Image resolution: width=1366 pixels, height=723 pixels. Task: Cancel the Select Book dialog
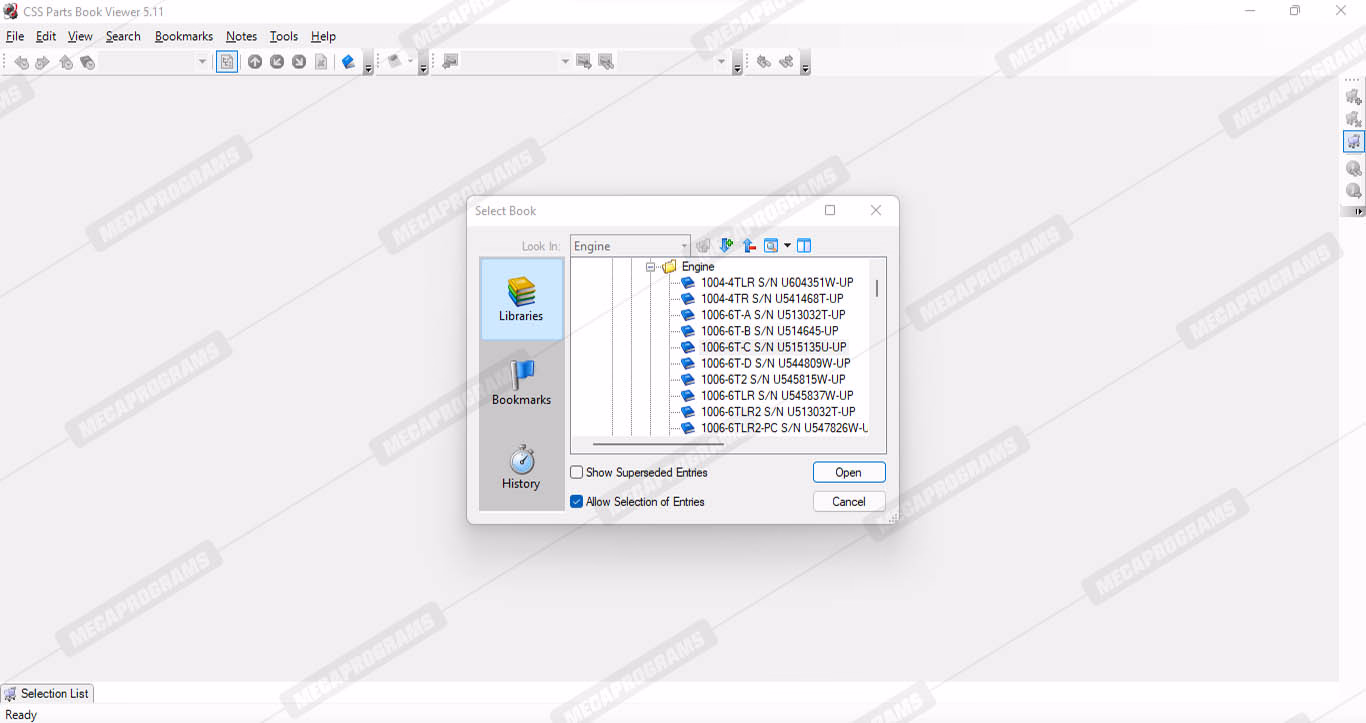coord(848,502)
